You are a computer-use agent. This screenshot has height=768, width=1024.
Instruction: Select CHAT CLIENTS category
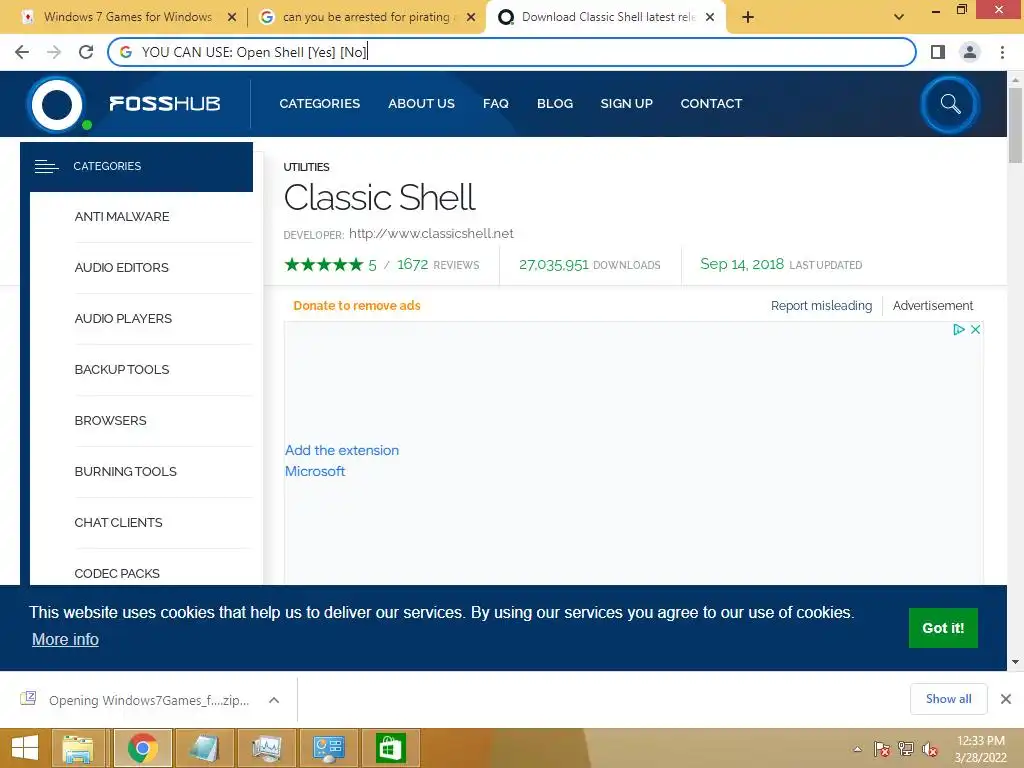click(x=118, y=522)
